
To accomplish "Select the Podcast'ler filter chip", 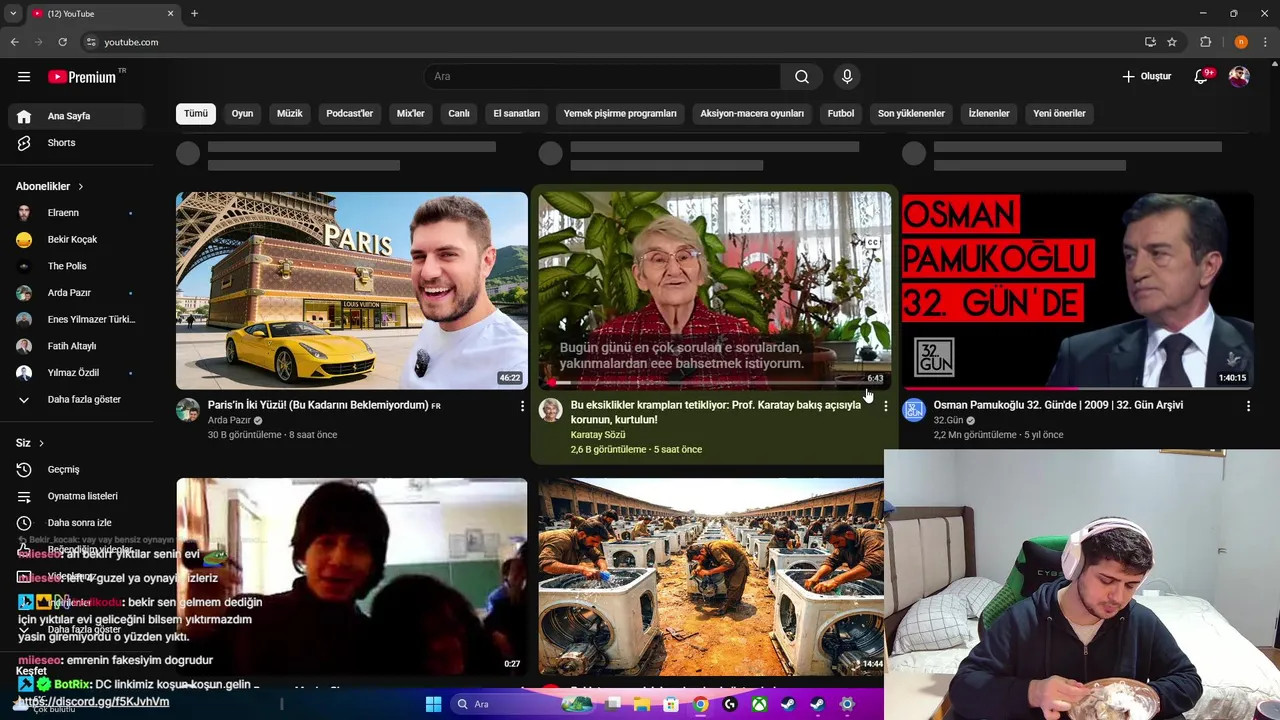I will 349,114.
